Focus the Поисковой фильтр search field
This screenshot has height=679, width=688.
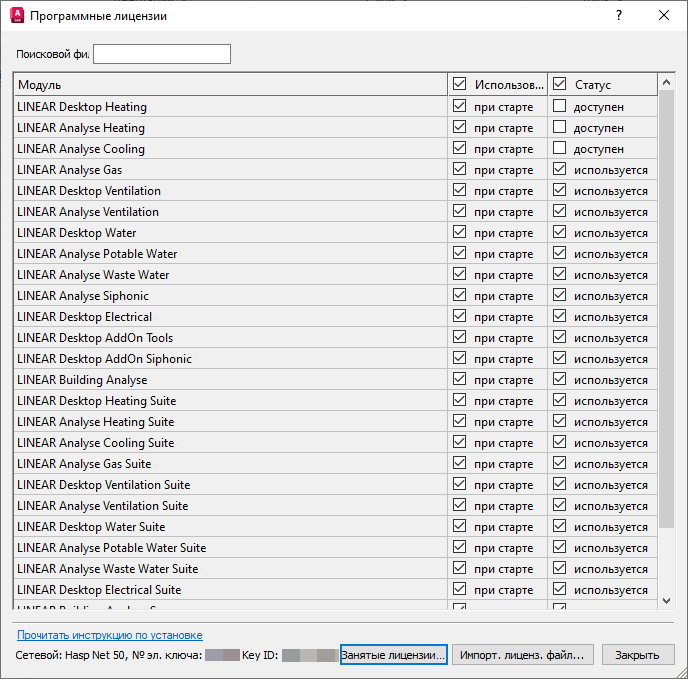pos(162,54)
